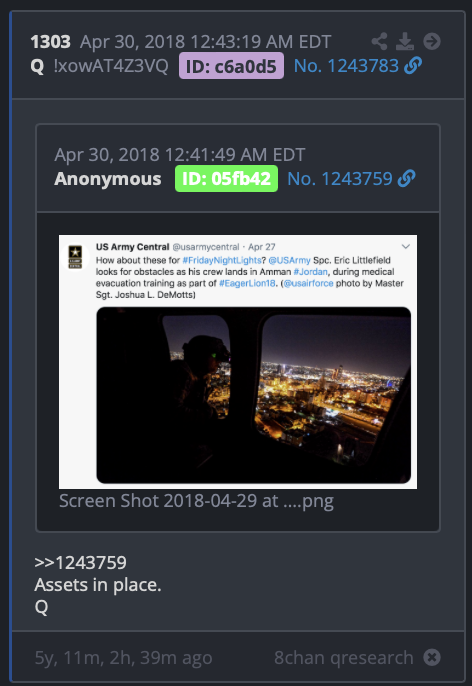
Task: Click the chain-link icon beside No. 1243783
Action: pyautogui.click(x=413, y=66)
